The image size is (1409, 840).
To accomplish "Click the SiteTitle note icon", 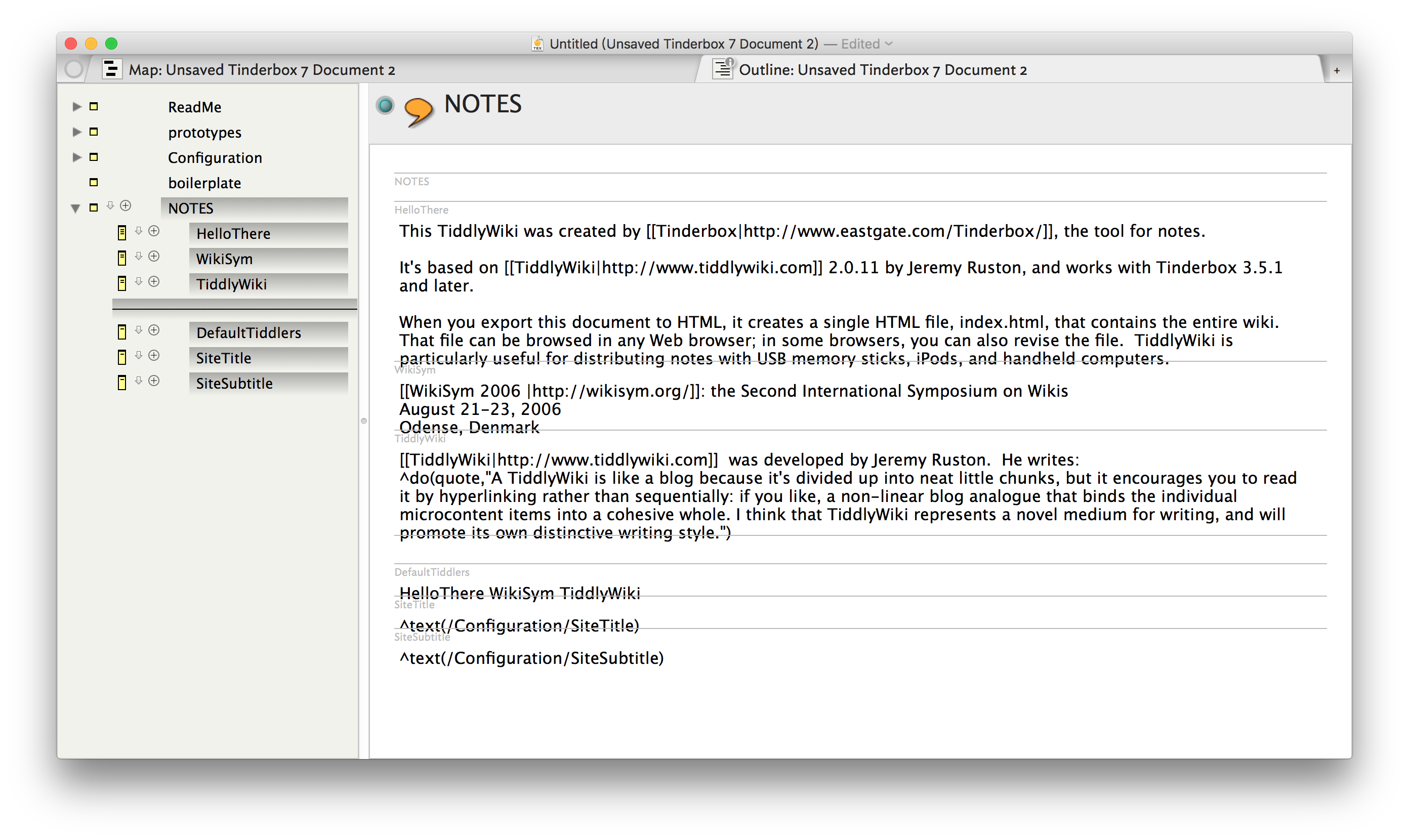I will [121, 357].
